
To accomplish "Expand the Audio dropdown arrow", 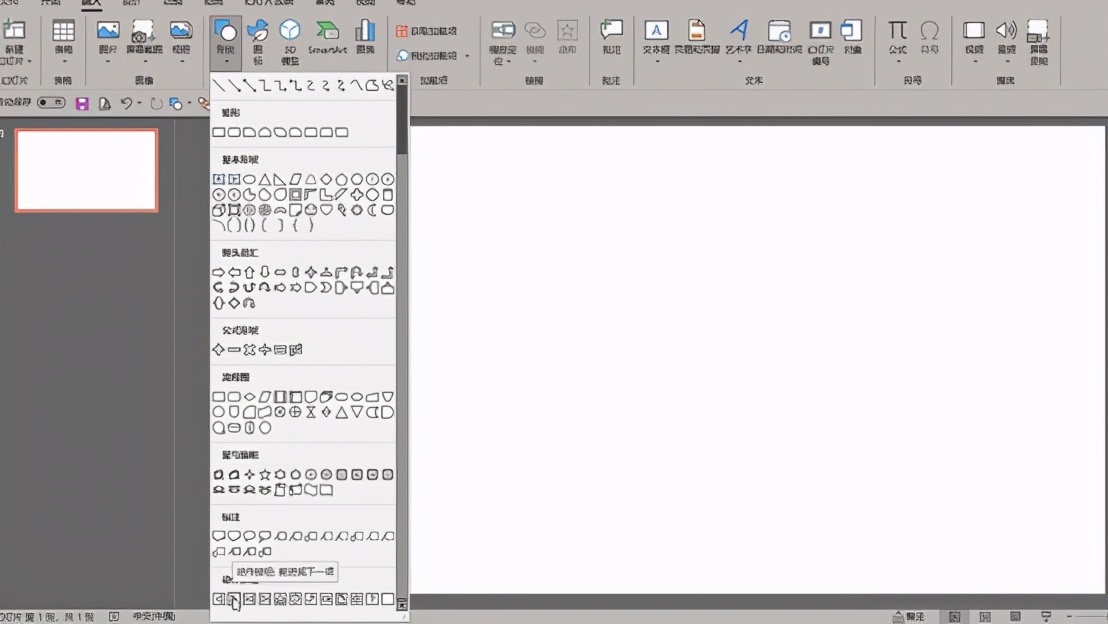I will (x=1006, y=61).
